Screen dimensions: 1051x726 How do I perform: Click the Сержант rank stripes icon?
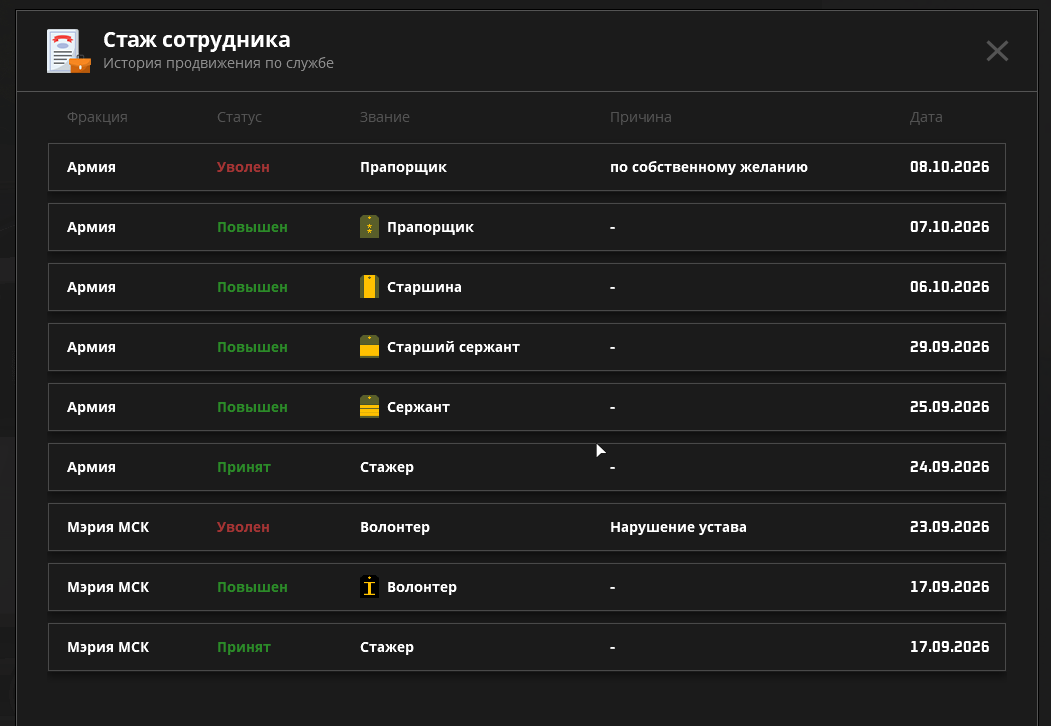[x=369, y=407]
